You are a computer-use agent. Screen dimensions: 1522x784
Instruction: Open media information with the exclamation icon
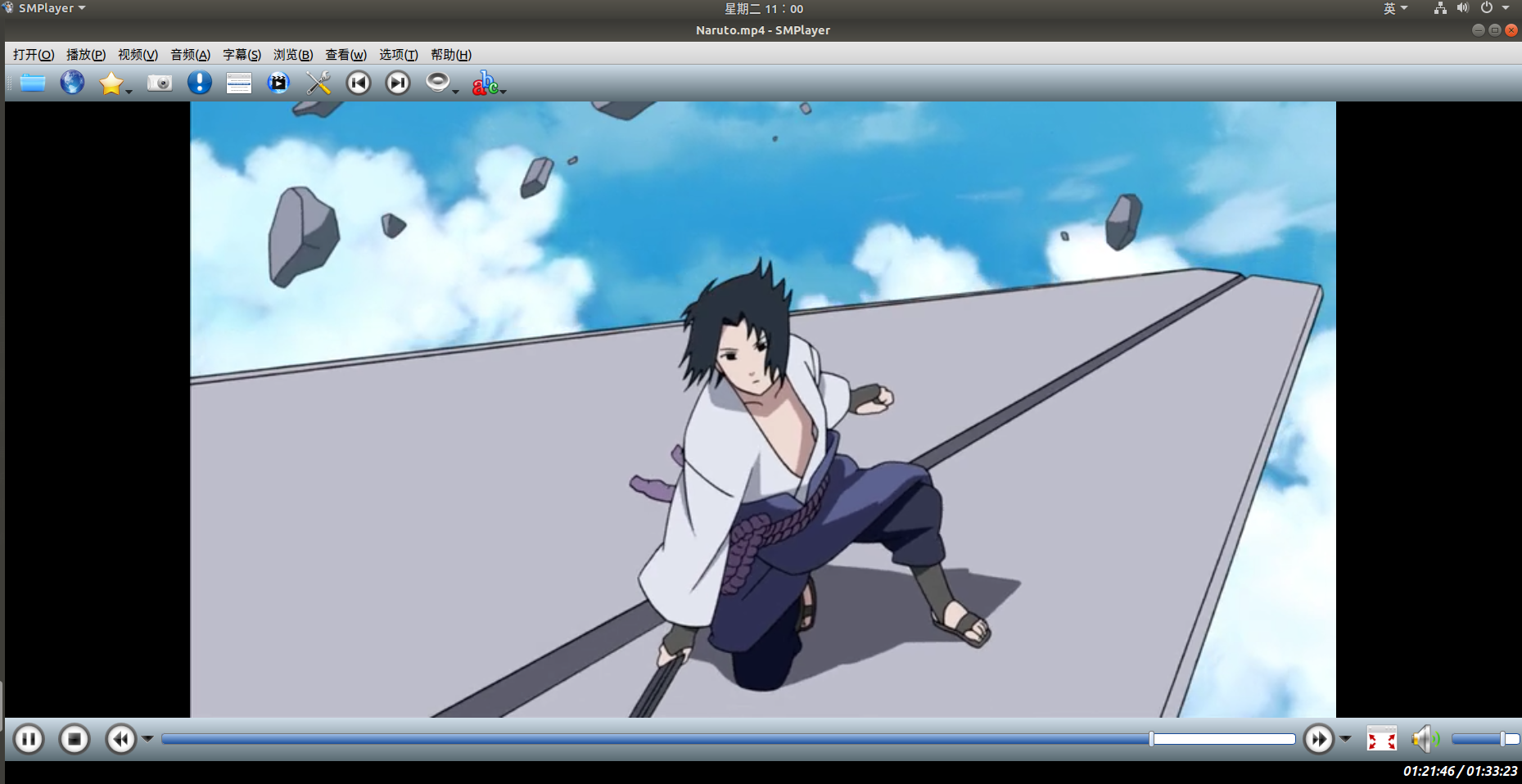[199, 83]
